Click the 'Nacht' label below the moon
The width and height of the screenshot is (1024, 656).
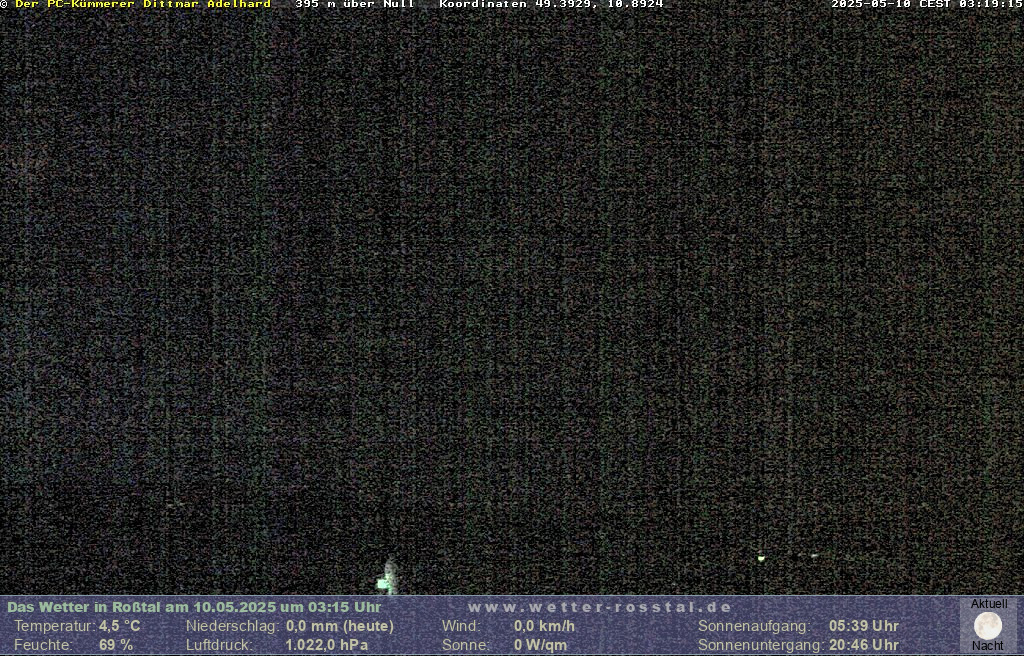click(x=987, y=646)
